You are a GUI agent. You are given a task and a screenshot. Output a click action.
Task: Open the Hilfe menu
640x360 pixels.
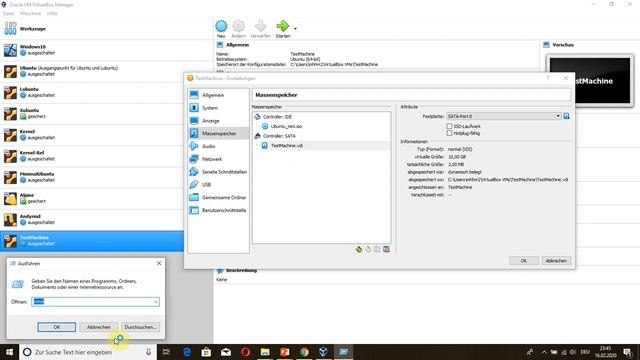52,13
